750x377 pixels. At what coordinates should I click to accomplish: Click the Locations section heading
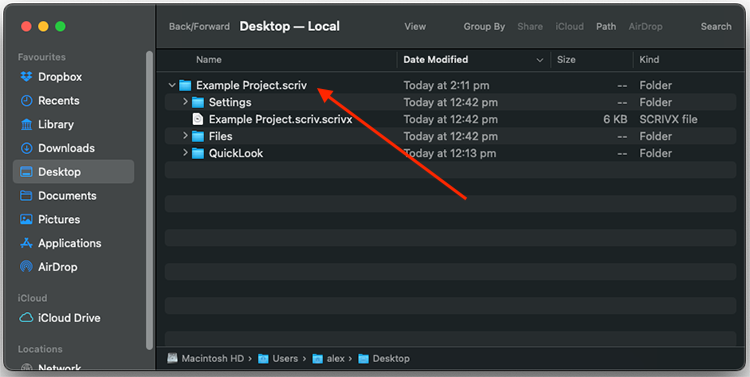pos(40,349)
